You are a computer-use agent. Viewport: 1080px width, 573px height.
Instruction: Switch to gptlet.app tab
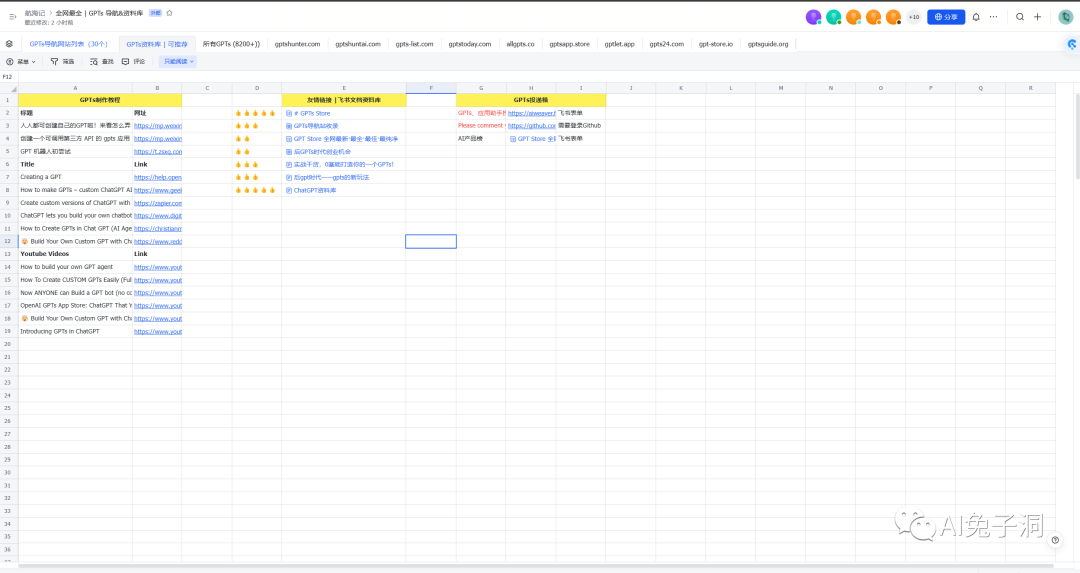point(620,44)
